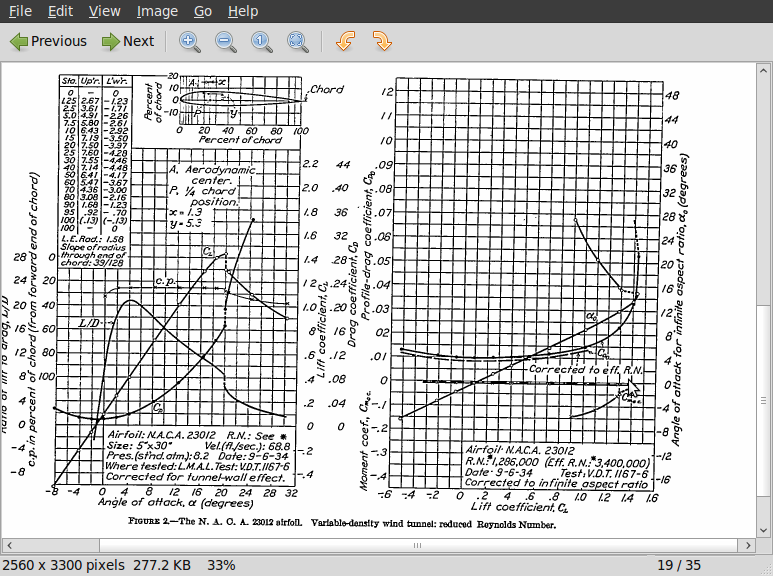Click the vertical scrollbar up arrow
The image size is (773, 576).
(x=764, y=69)
